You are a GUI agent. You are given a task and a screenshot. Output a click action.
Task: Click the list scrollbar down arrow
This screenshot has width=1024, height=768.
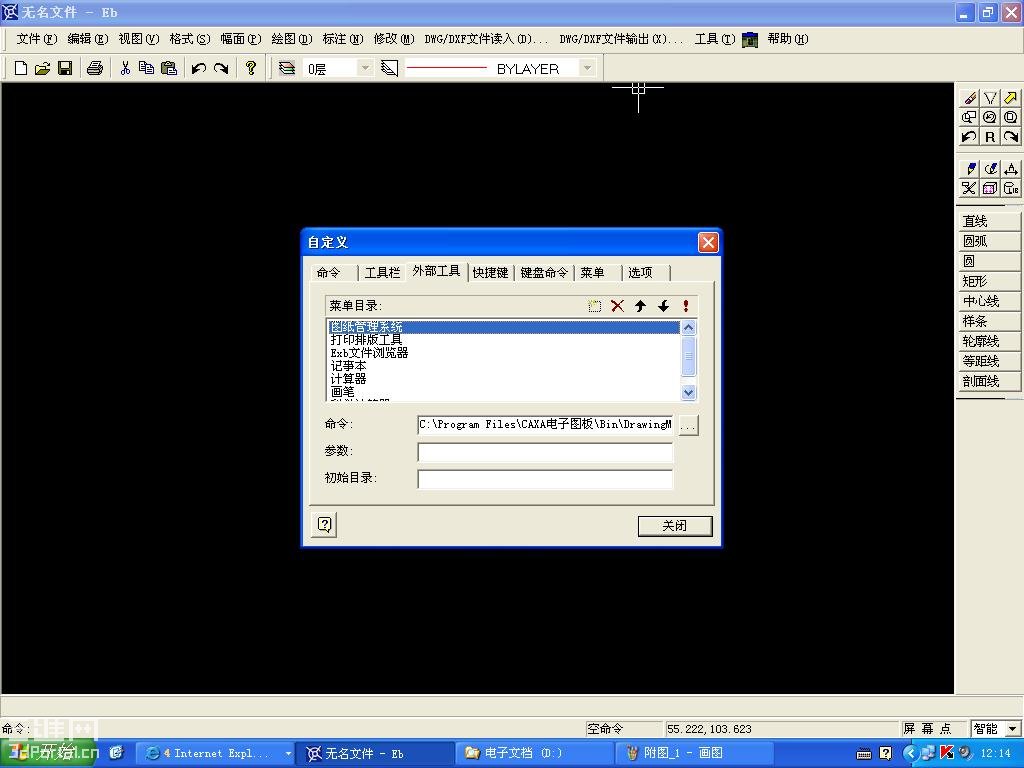[x=688, y=392]
